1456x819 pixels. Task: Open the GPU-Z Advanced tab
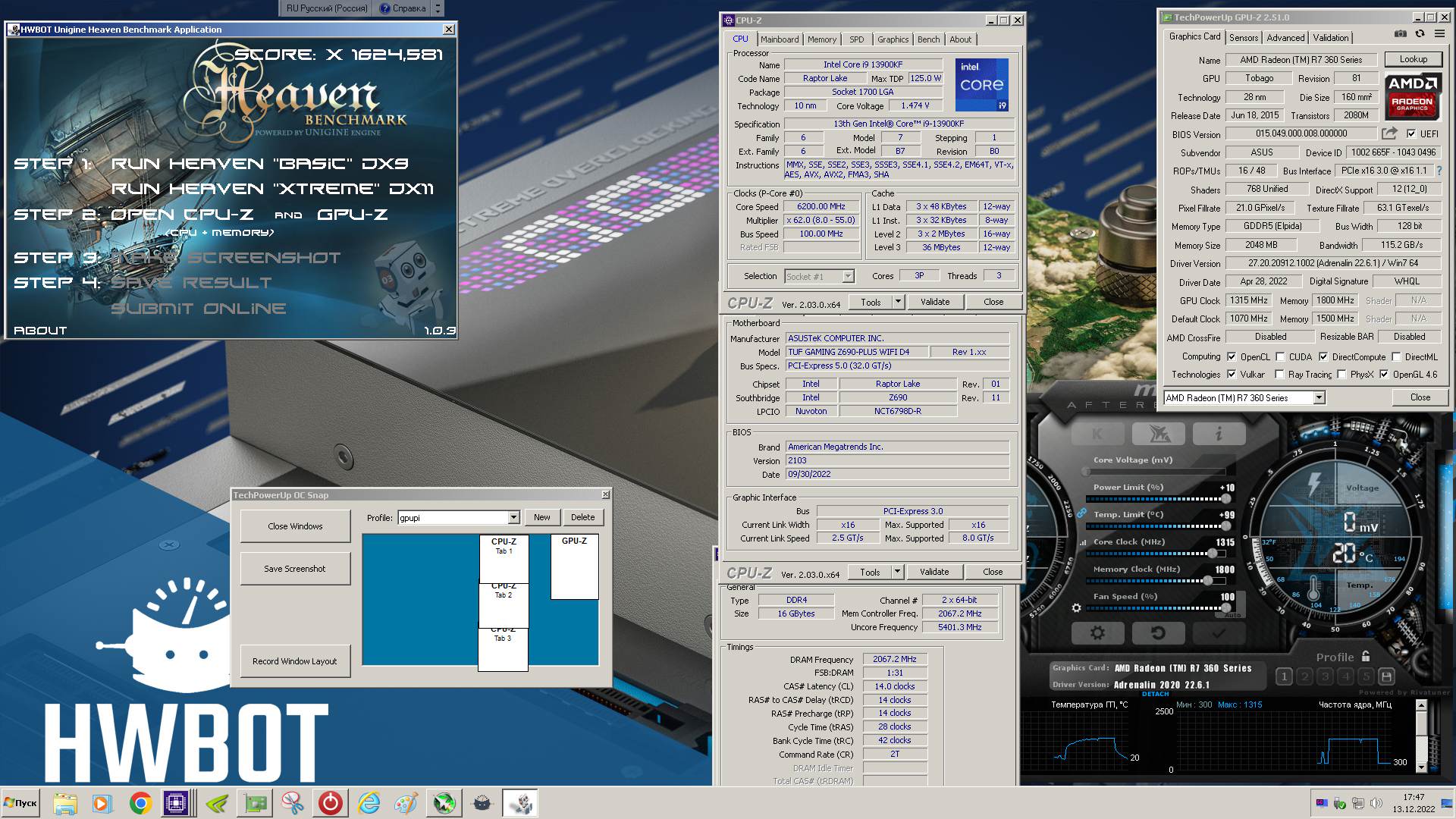tap(1285, 38)
